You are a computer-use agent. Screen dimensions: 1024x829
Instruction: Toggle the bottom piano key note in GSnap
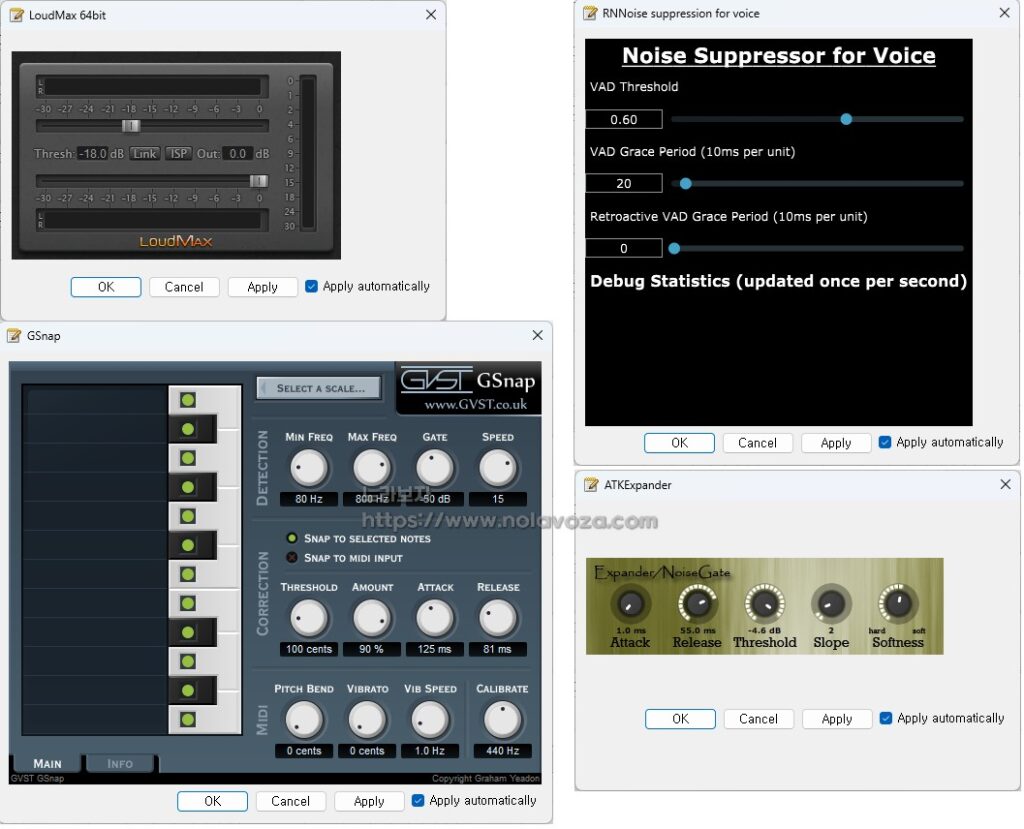tap(188, 720)
